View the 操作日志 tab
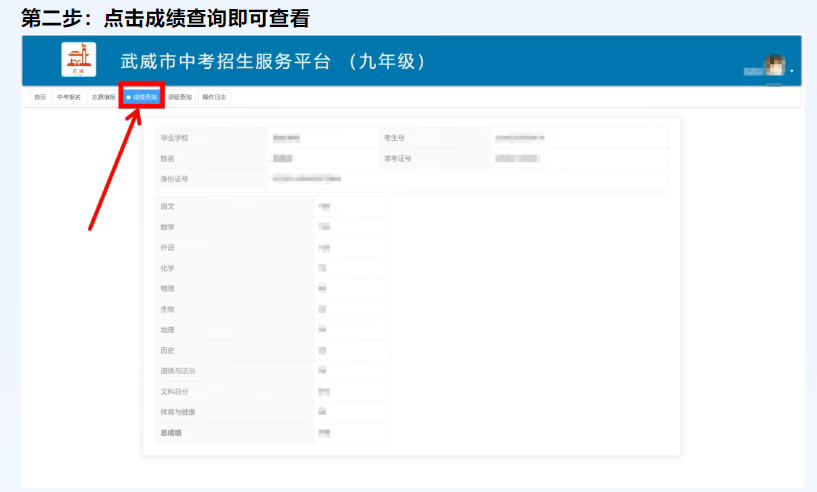Viewport: 817px width, 492px height. pos(214,97)
